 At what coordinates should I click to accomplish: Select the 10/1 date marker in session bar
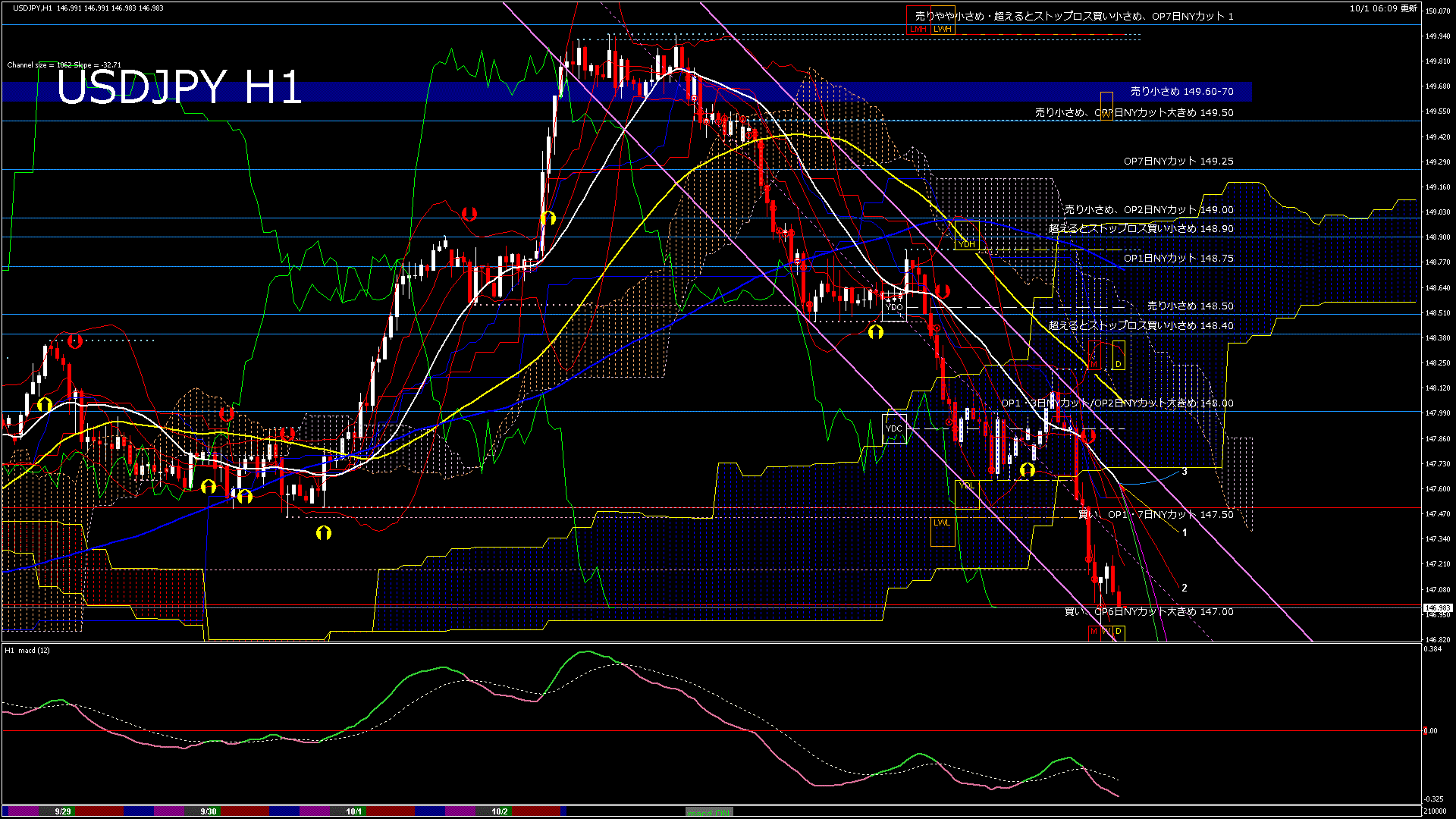(x=354, y=811)
